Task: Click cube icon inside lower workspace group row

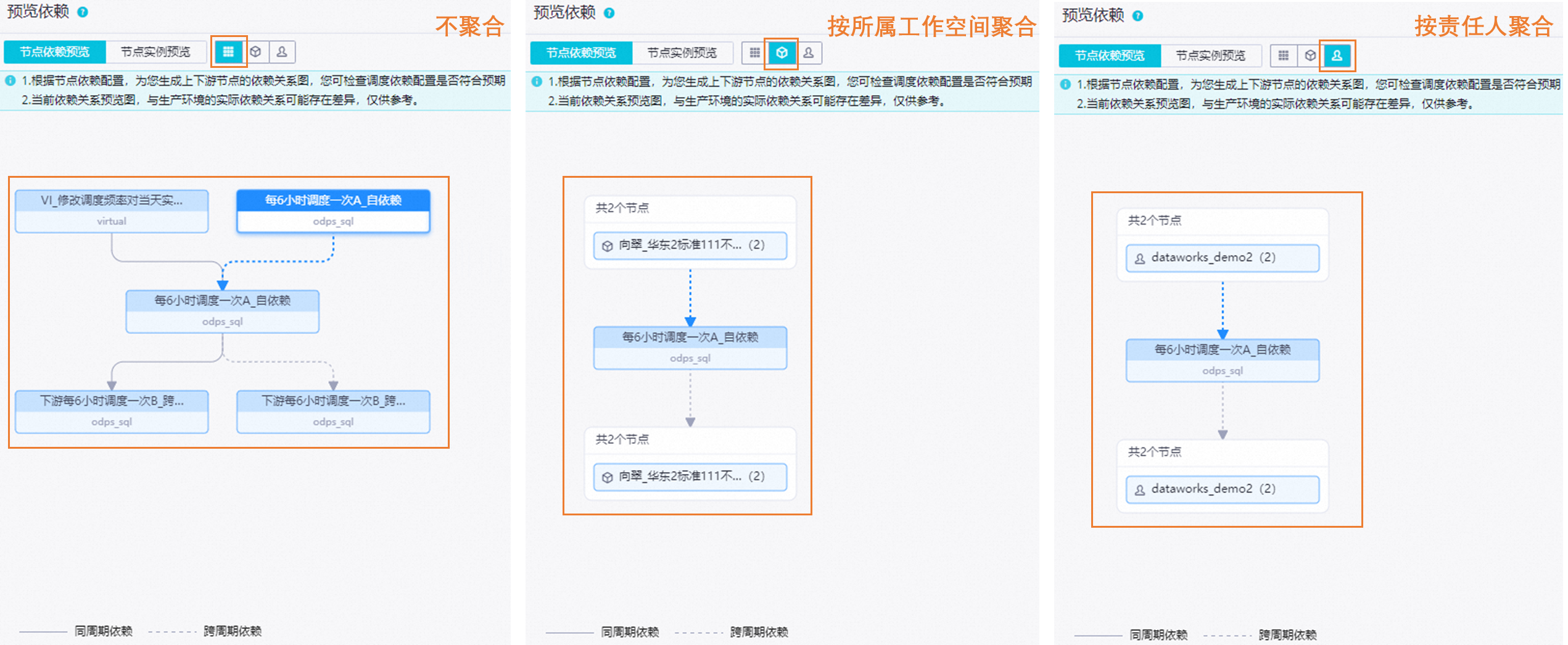Action: [x=608, y=477]
